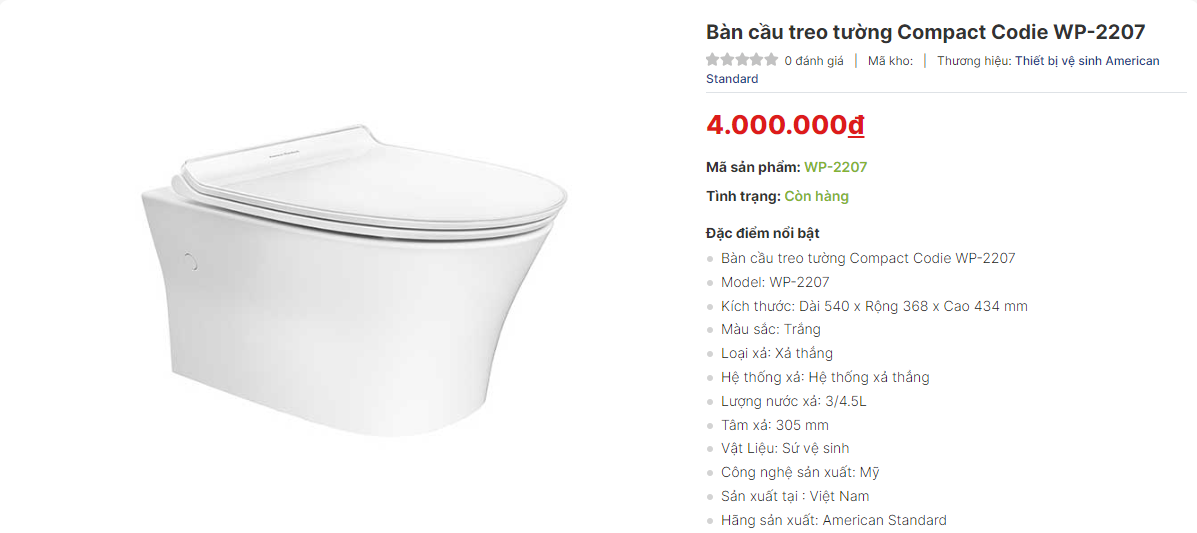Click the green WP-2207 product code
1197x533 pixels.
835,167
